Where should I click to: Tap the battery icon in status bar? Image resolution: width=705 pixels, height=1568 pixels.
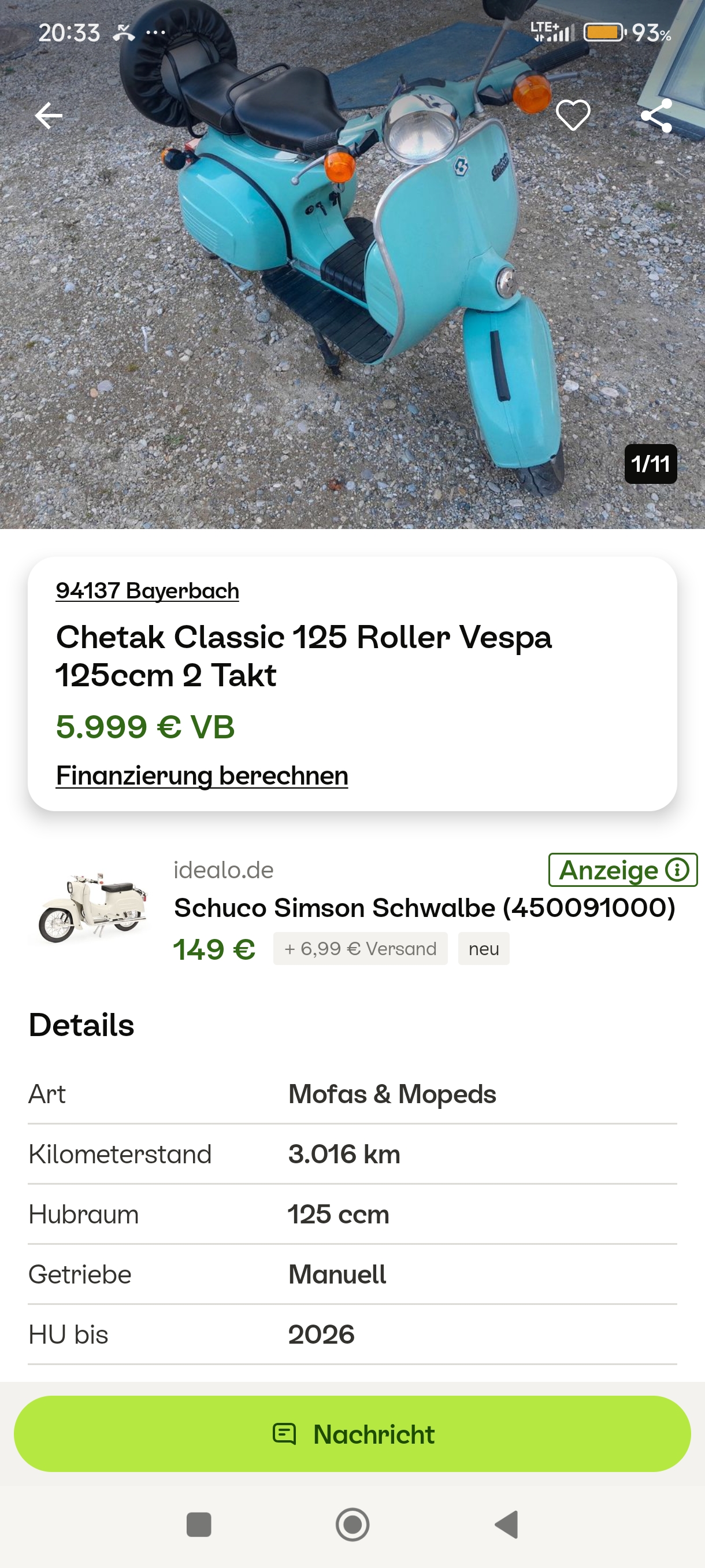(604, 32)
